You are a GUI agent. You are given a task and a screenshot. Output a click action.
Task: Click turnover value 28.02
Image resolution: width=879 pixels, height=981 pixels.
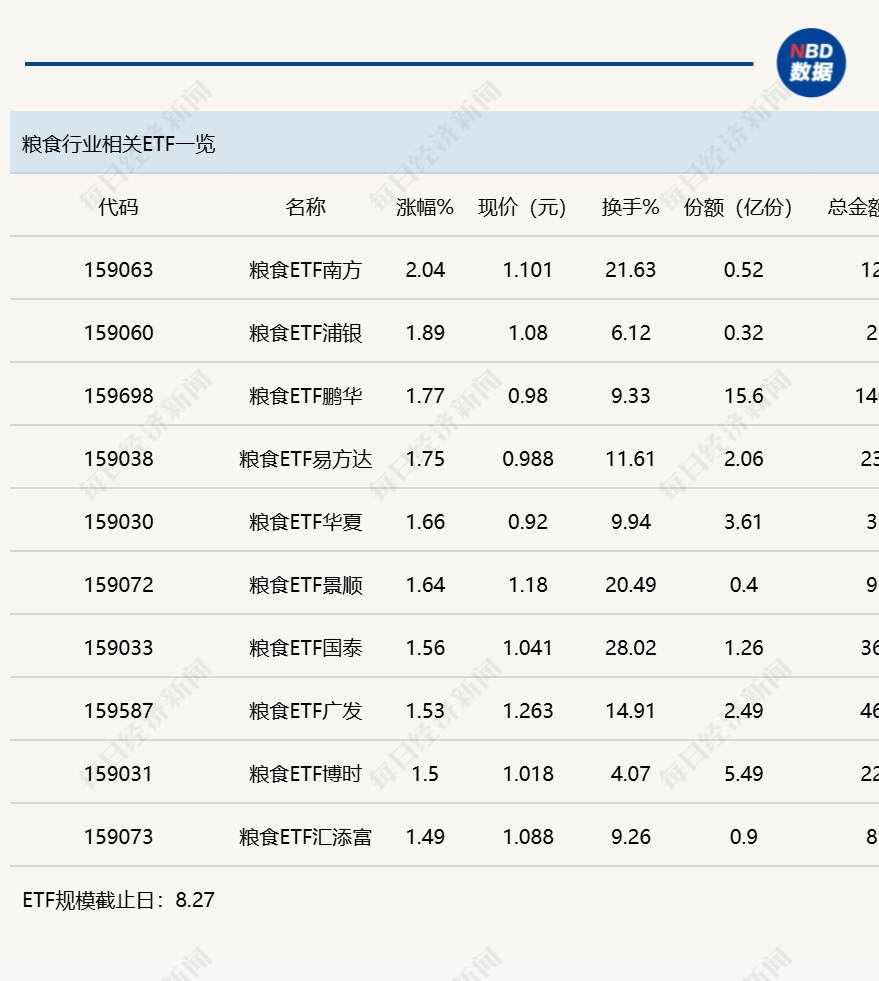coord(631,648)
